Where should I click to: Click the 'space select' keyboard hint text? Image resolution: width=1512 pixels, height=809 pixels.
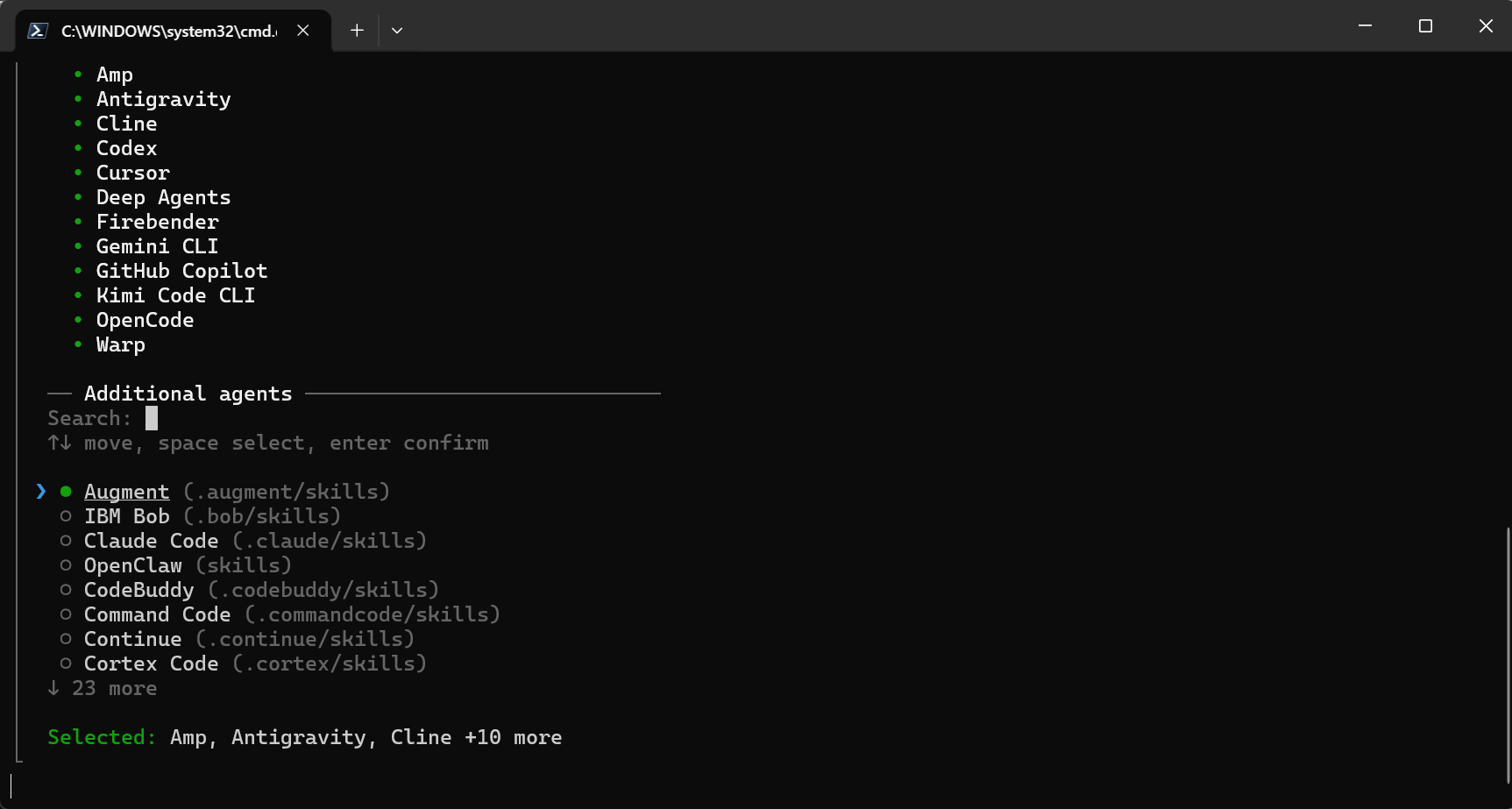(x=231, y=443)
